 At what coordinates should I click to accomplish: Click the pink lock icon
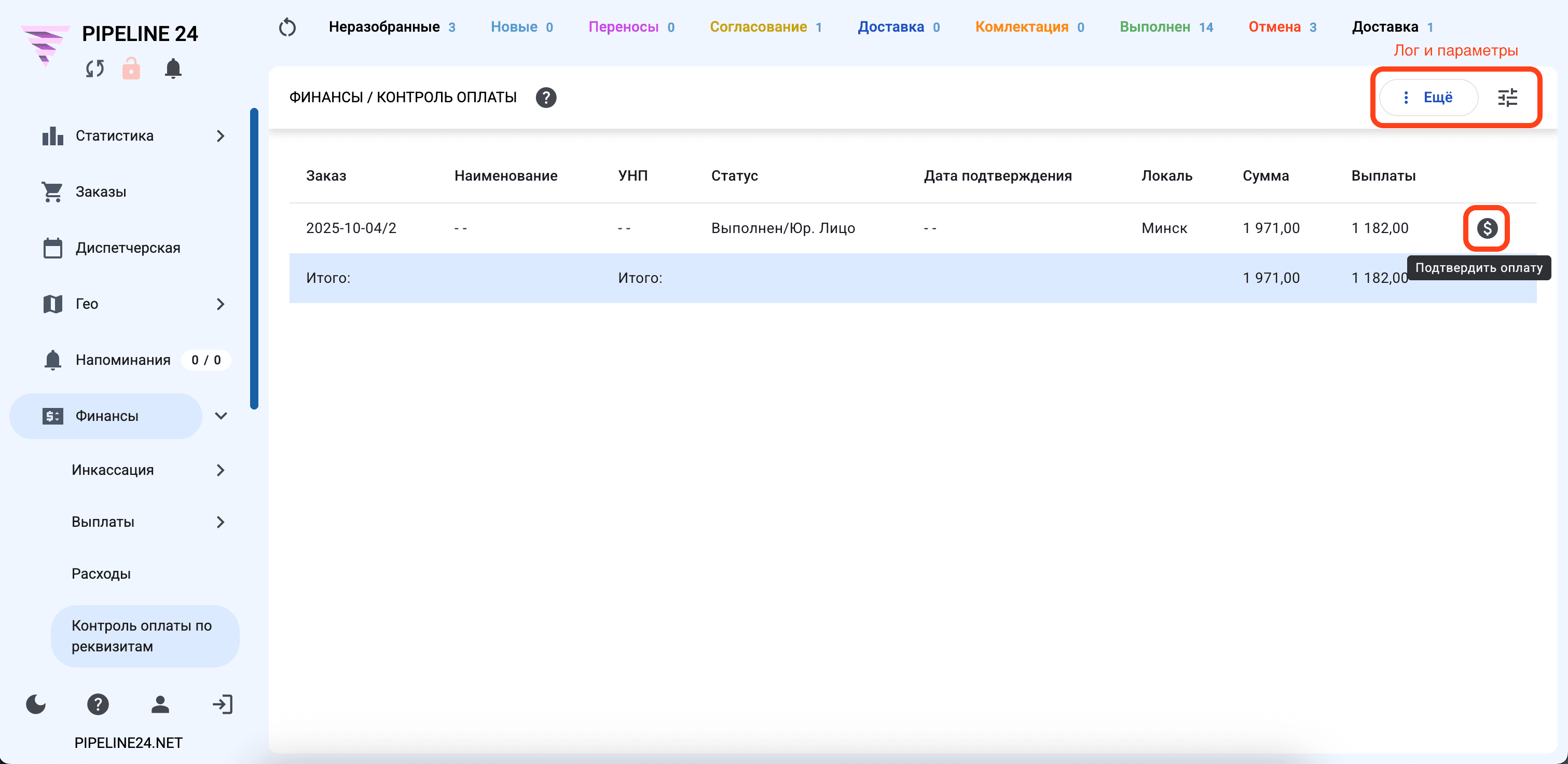(131, 68)
